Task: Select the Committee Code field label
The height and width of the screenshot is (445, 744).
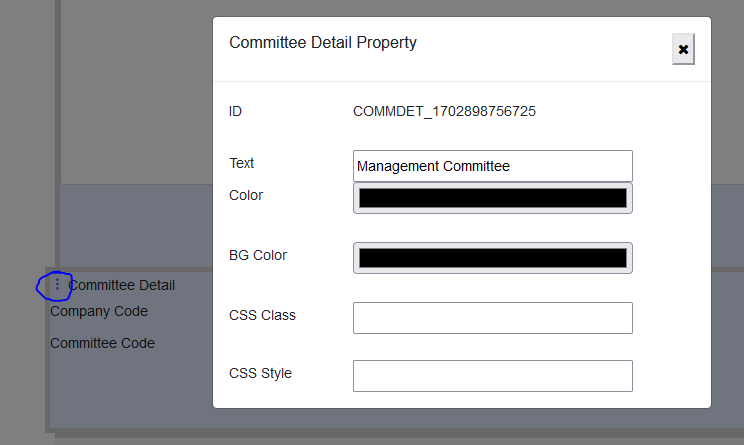Action: (x=103, y=343)
